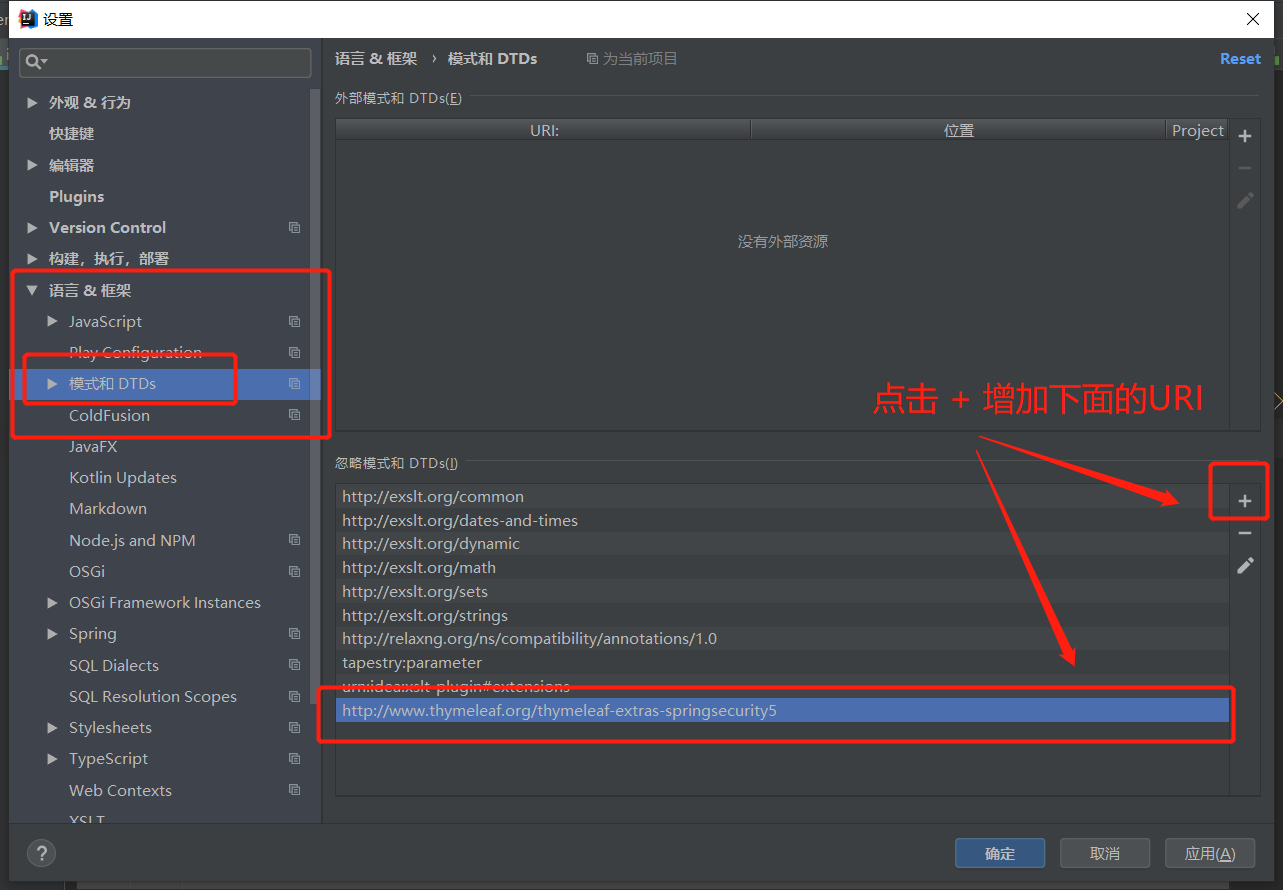Image resolution: width=1283 pixels, height=890 pixels.
Task: Click the search icon in settings search box
Action: (x=36, y=62)
